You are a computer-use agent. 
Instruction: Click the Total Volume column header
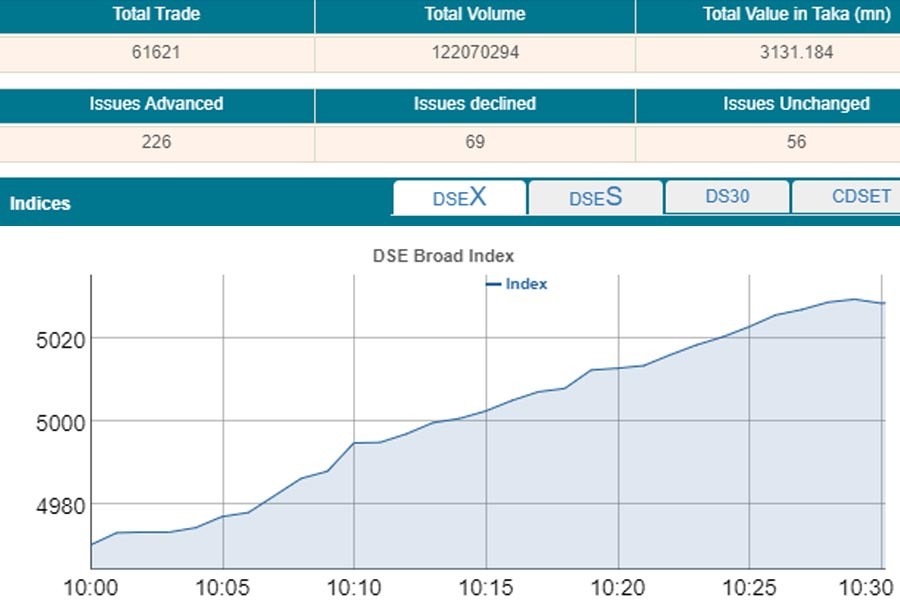coord(475,14)
